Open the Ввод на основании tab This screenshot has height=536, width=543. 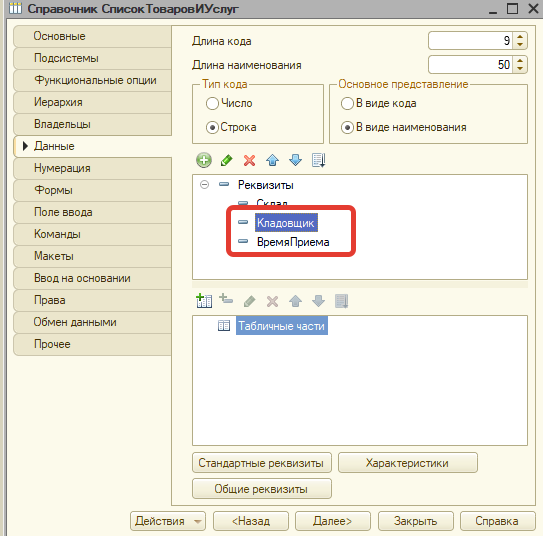(x=92, y=278)
